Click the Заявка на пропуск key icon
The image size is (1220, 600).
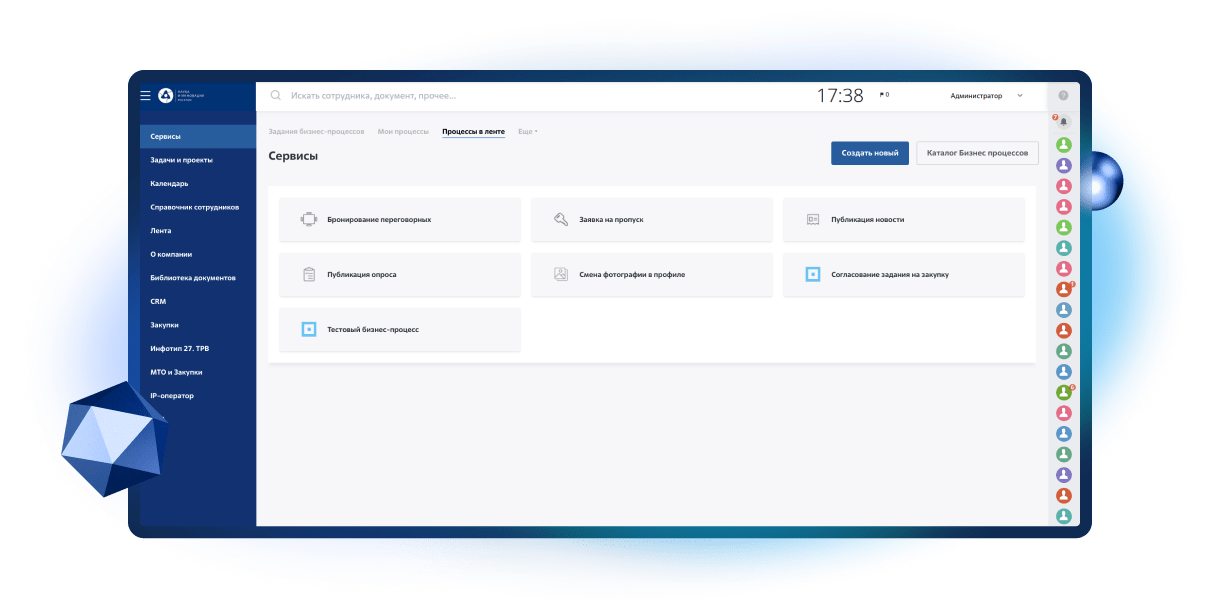561,219
